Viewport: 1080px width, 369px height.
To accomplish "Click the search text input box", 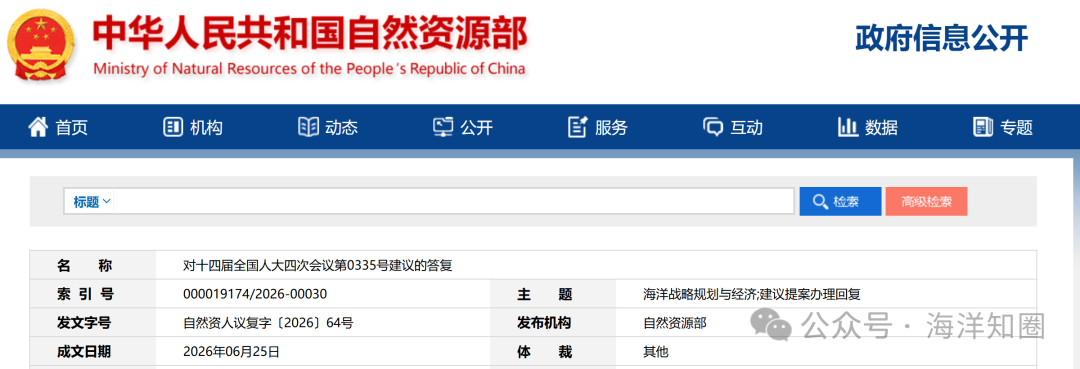I will click(x=454, y=202).
